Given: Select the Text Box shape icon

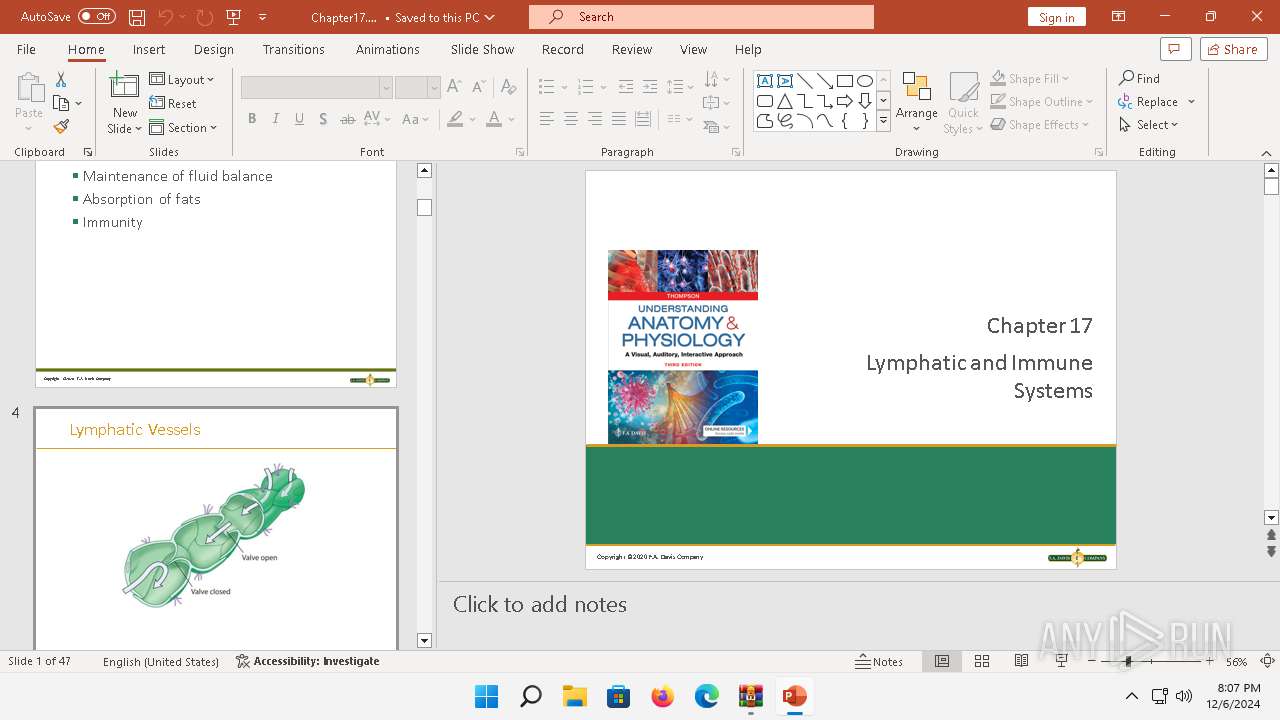Looking at the screenshot, I should [765, 81].
